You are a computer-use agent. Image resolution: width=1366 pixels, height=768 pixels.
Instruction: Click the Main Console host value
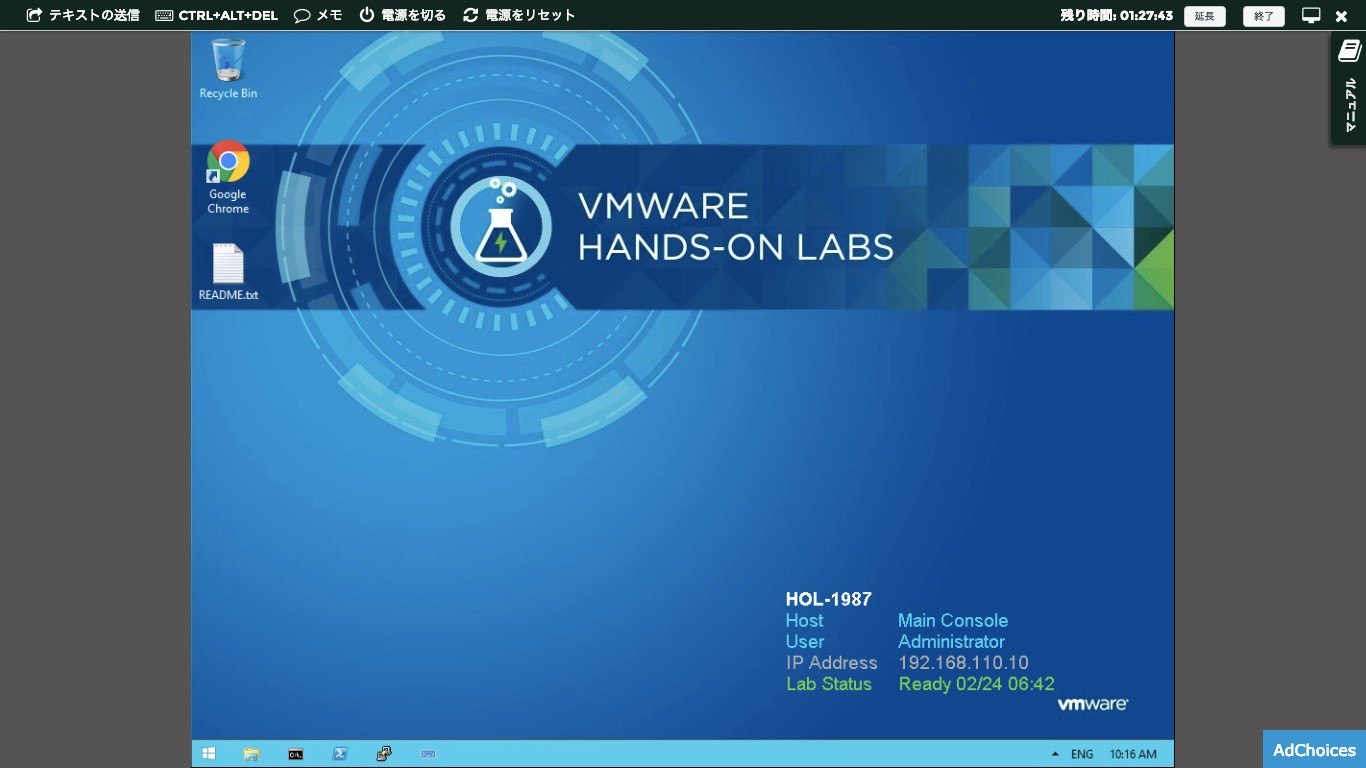click(x=953, y=621)
